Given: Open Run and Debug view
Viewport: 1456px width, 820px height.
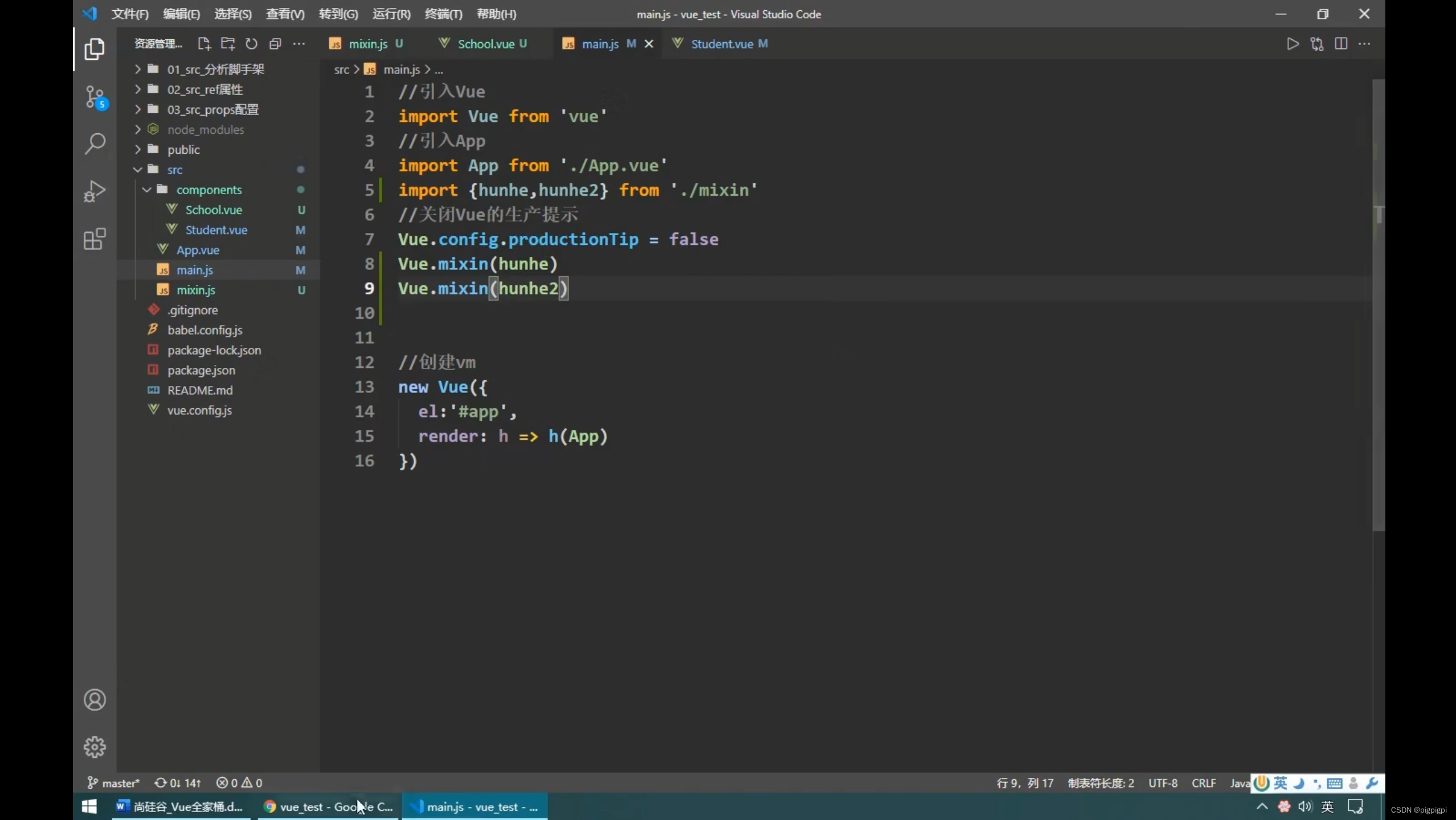Looking at the screenshot, I should [95, 191].
